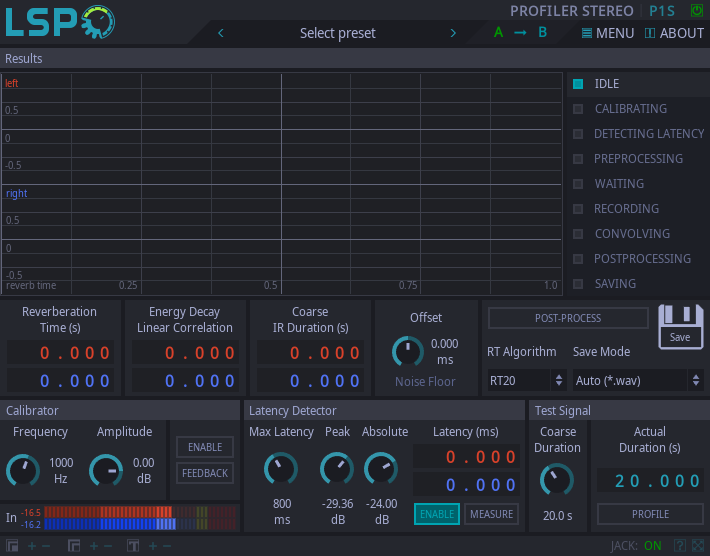The width and height of the screenshot is (710, 556).
Task: Click the font scaling T icon
Action: [133, 546]
